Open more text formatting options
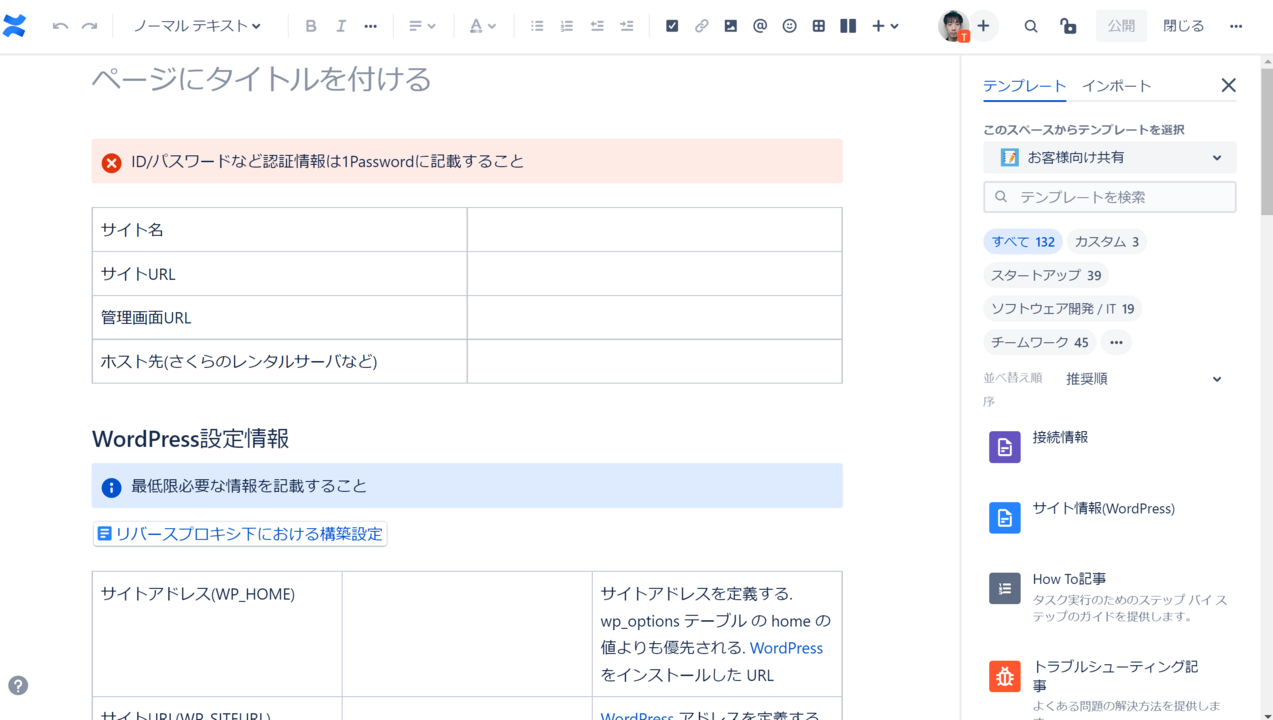Image resolution: width=1273 pixels, height=720 pixels. click(x=371, y=26)
